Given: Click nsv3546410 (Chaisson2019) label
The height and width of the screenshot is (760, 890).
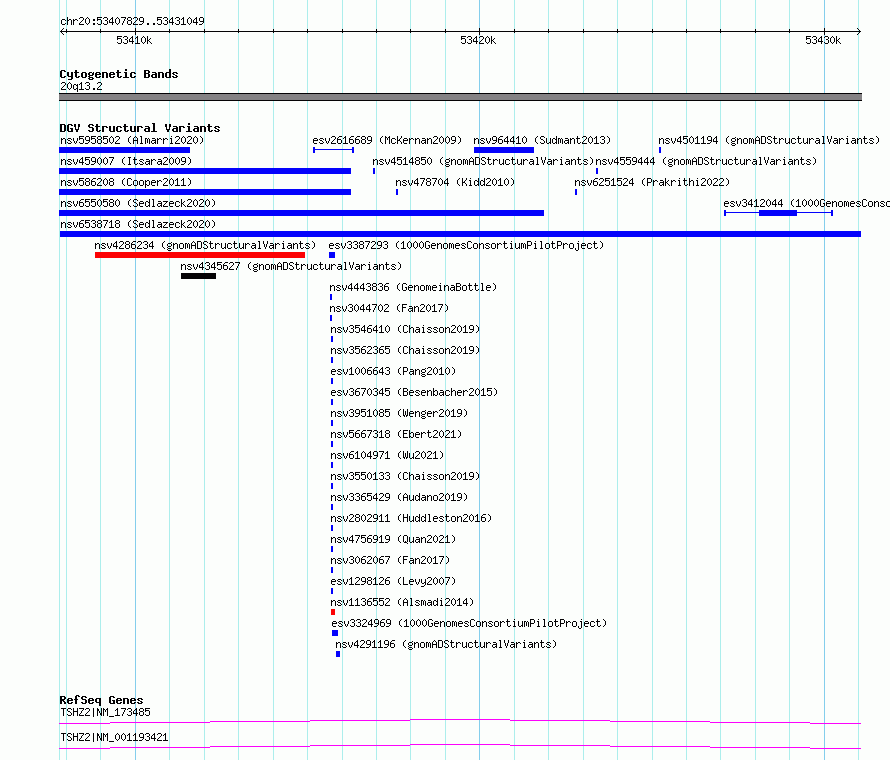Looking at the screenshot, I should [x=405, y=329].
